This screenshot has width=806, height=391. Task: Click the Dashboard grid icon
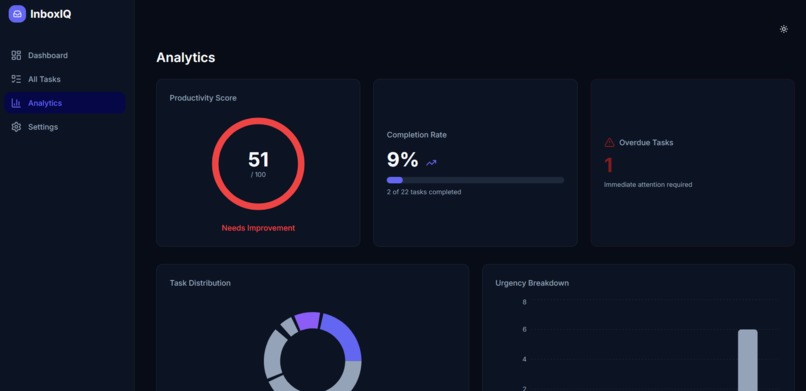(x=16, y=55)
